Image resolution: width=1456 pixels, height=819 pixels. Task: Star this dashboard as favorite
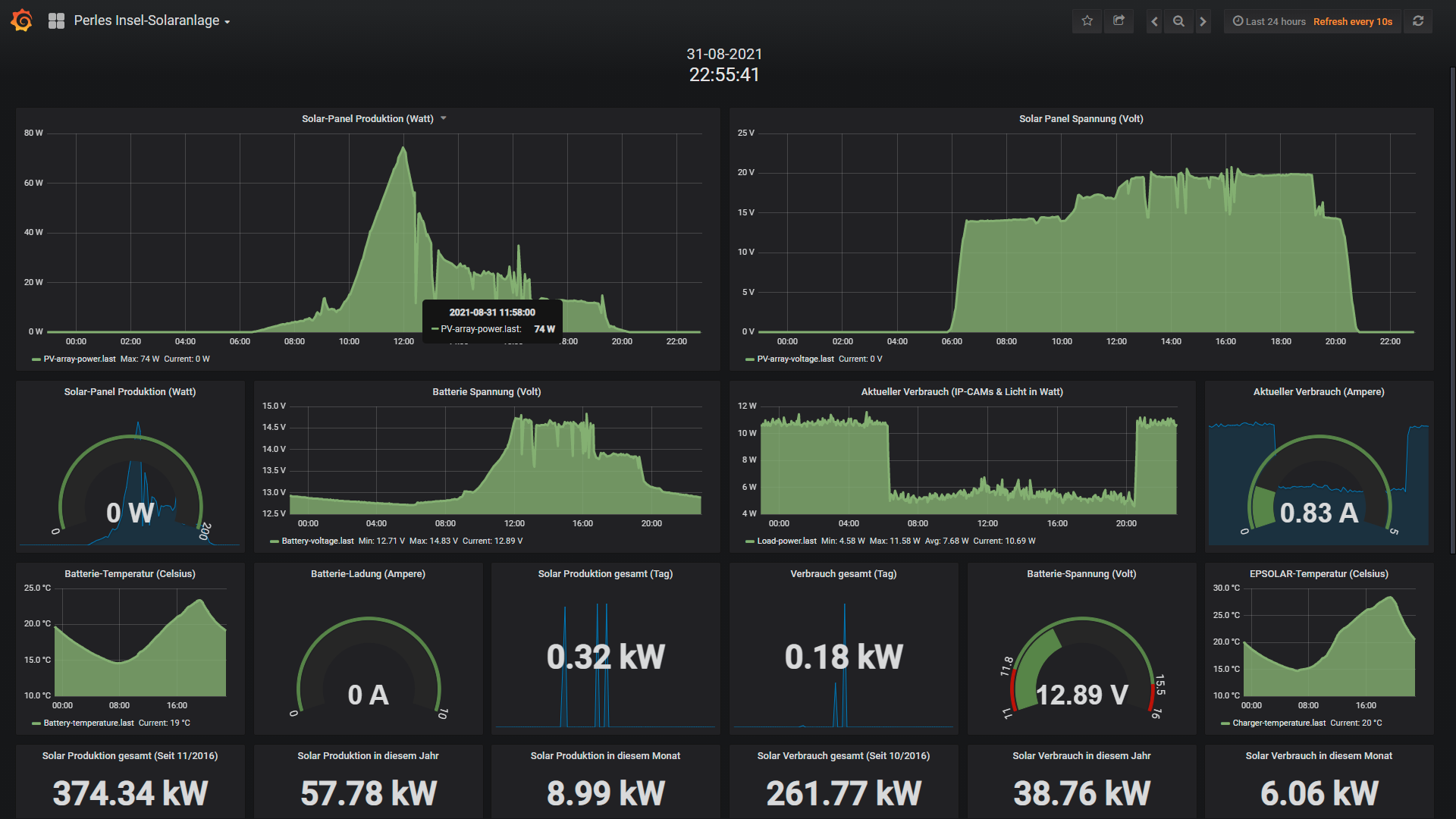pos(1087,21)
